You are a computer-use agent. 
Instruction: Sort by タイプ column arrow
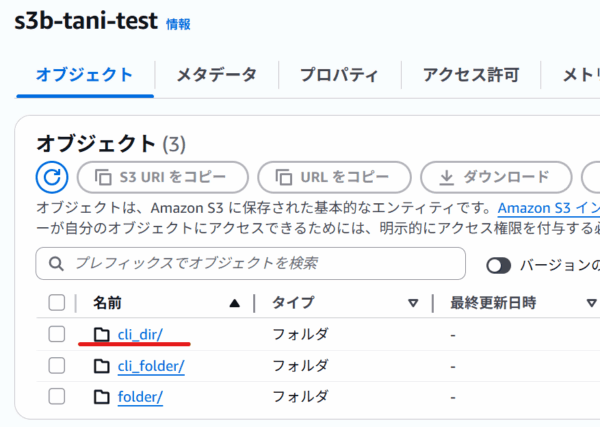tap(412, 303)
